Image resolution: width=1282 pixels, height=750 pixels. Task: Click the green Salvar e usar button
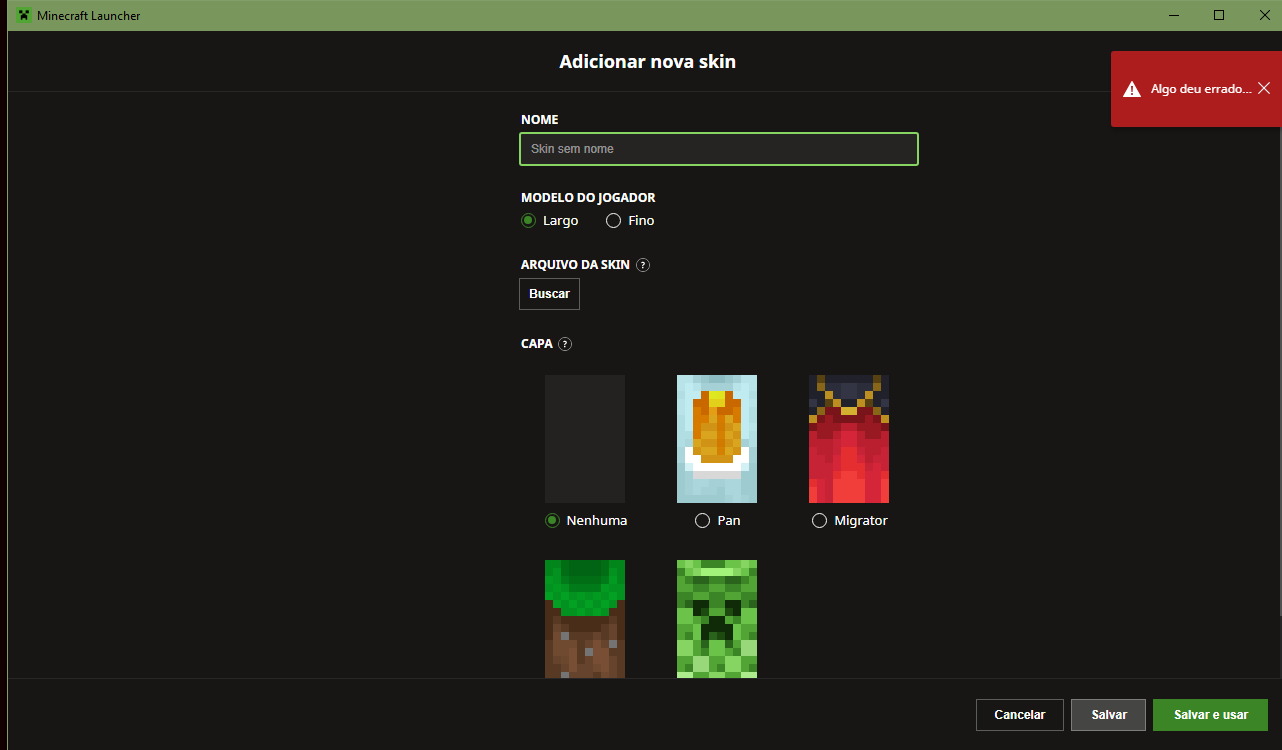(x=1211, y=715)
